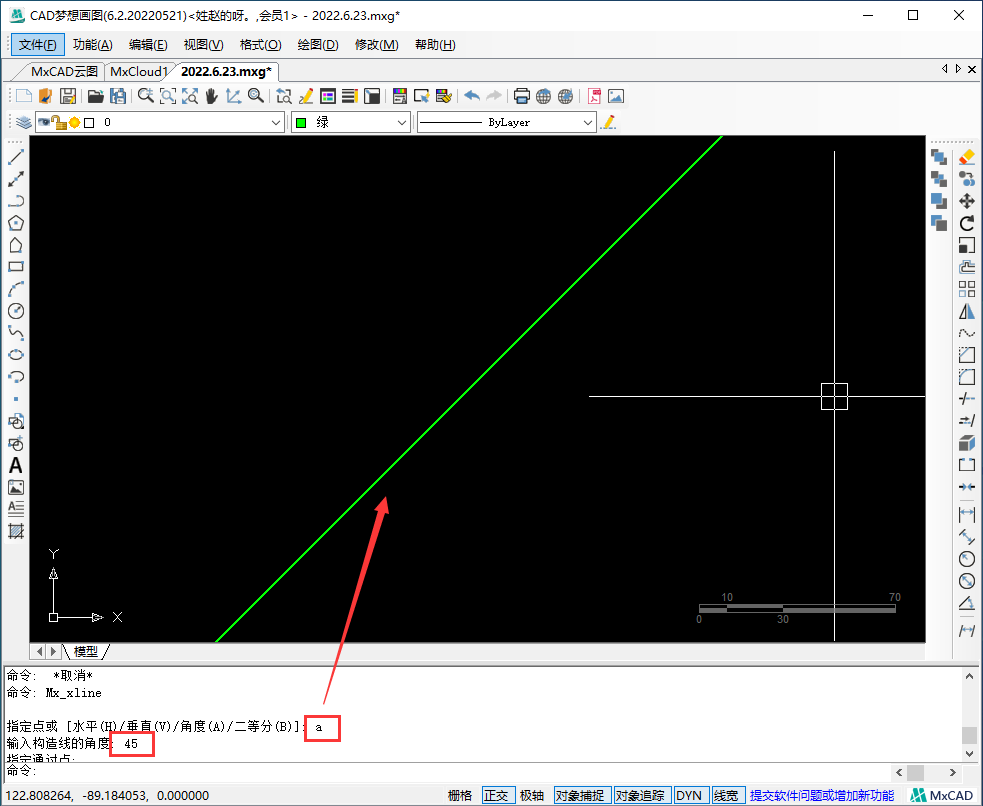The height and width of the screenshot is (806, 983).
Task: Toggle the 正交 ortho mode
Action: [x=496, y=795]
